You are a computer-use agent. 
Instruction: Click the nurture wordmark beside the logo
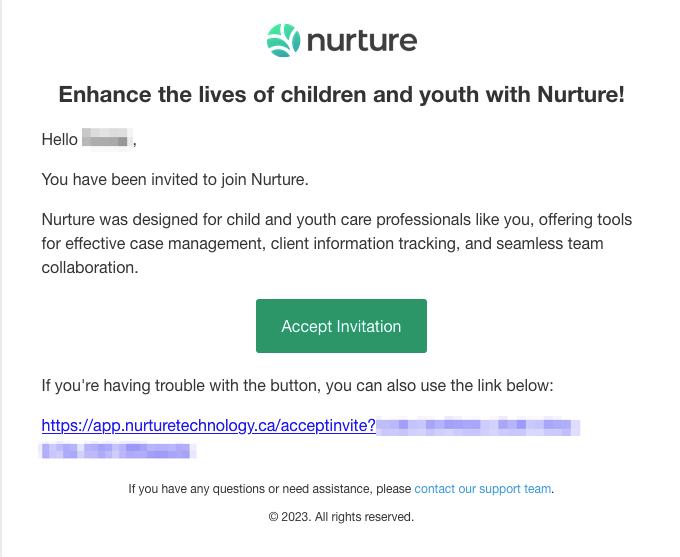pos(361,42)
